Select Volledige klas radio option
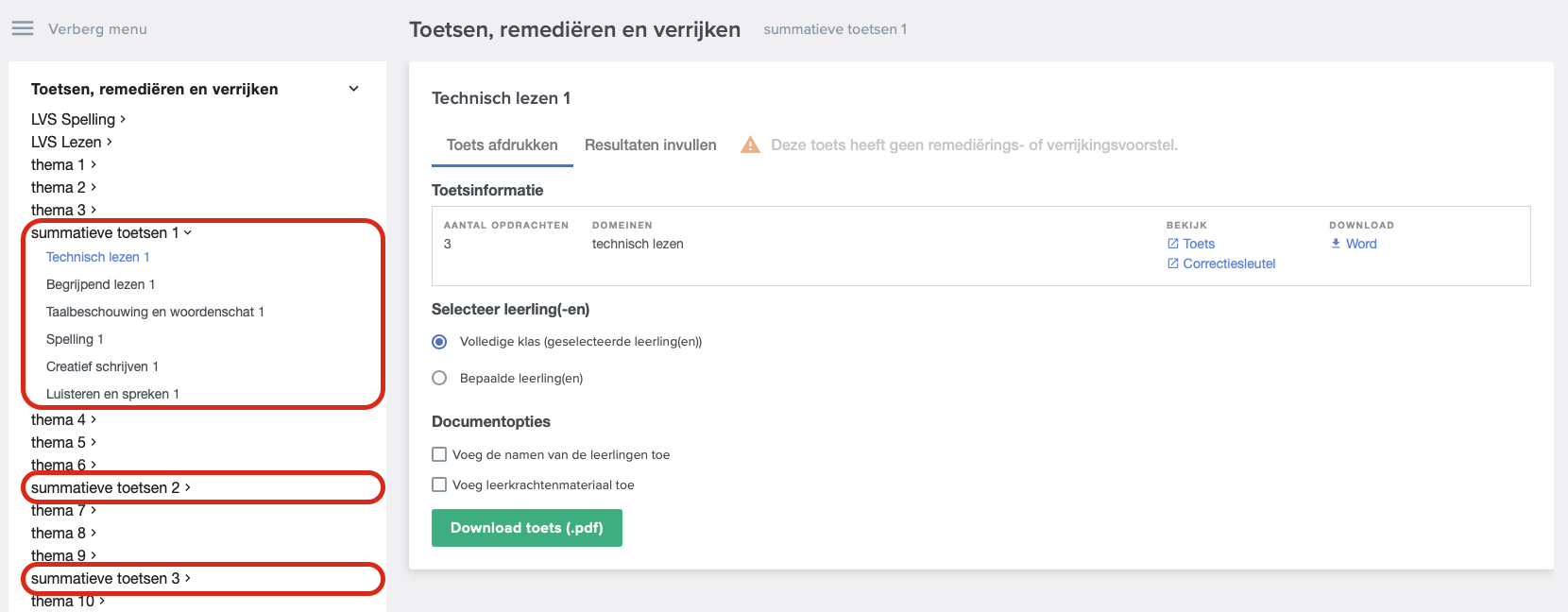 pyautogui.click(x=439, y=342)
